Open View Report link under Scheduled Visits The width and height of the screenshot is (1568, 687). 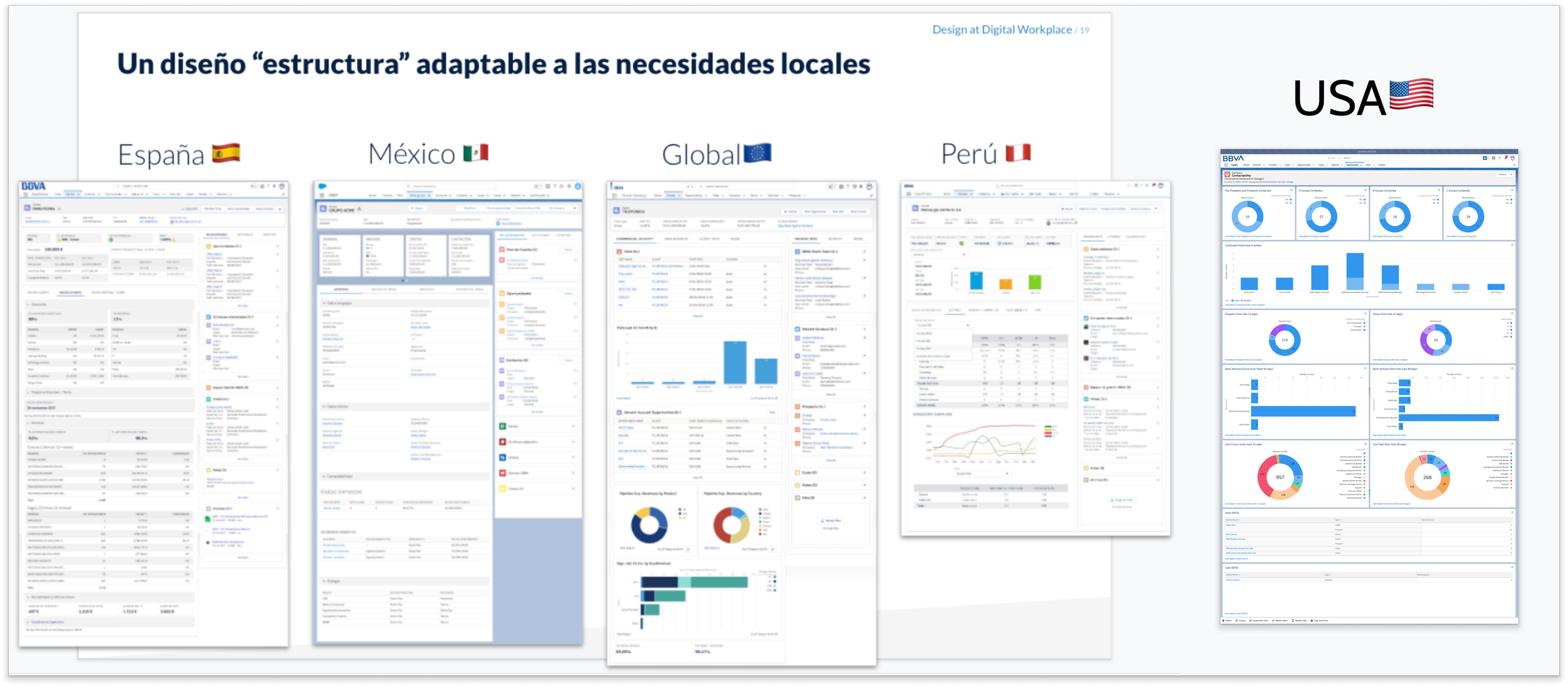(x=1245, y=305)
